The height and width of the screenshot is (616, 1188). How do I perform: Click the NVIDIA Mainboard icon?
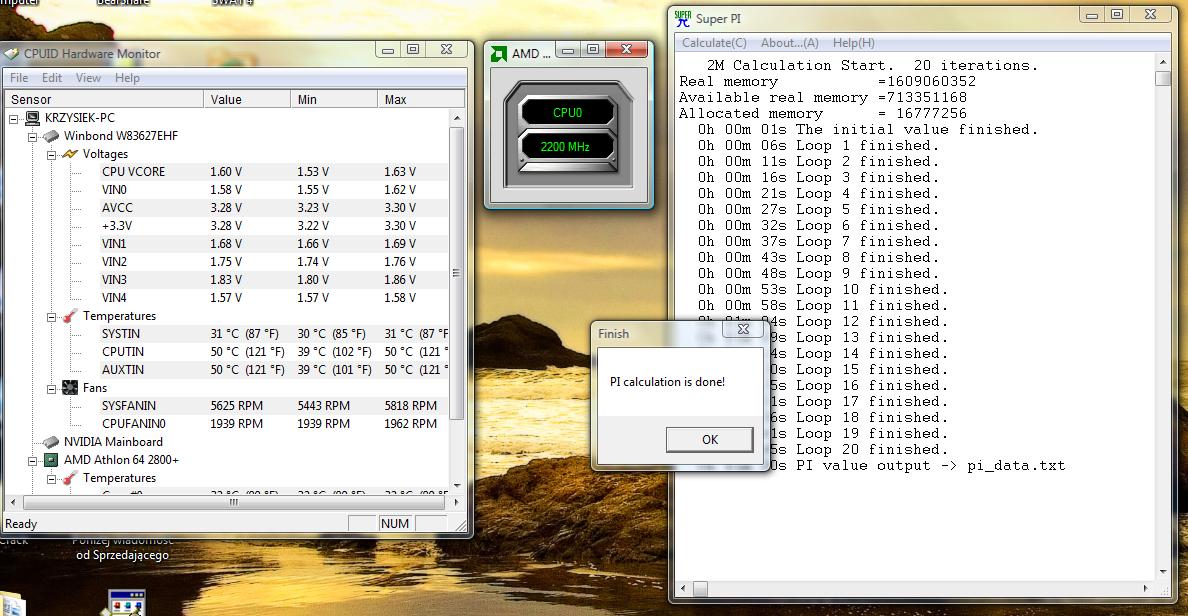(x=50, y=442)
